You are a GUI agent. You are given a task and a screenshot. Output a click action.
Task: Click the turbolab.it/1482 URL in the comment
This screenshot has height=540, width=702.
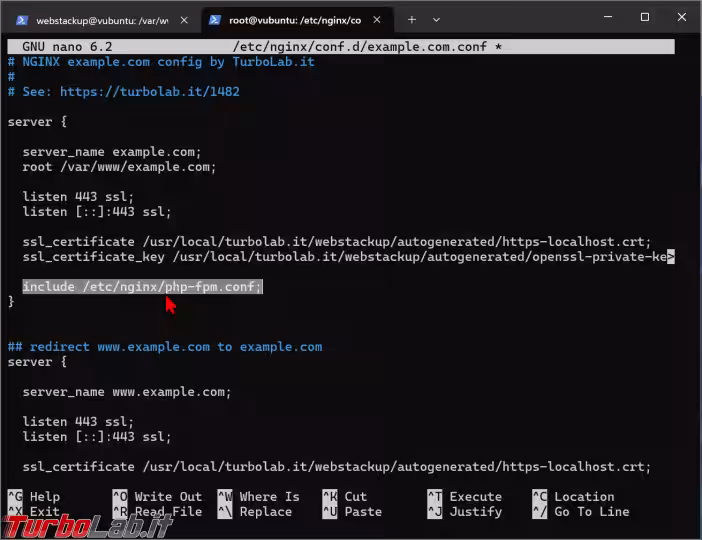tap(149, 91)
